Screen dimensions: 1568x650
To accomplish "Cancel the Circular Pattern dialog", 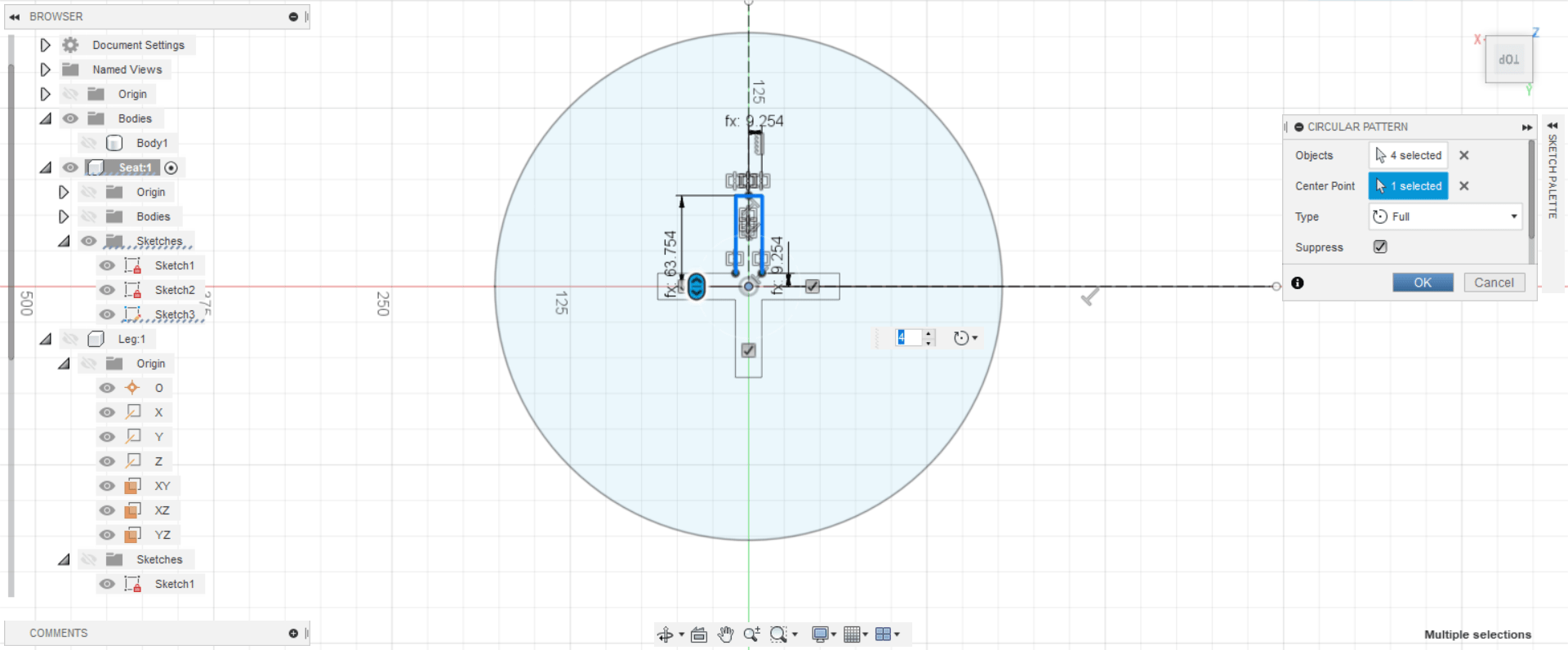I will 1494,283.
